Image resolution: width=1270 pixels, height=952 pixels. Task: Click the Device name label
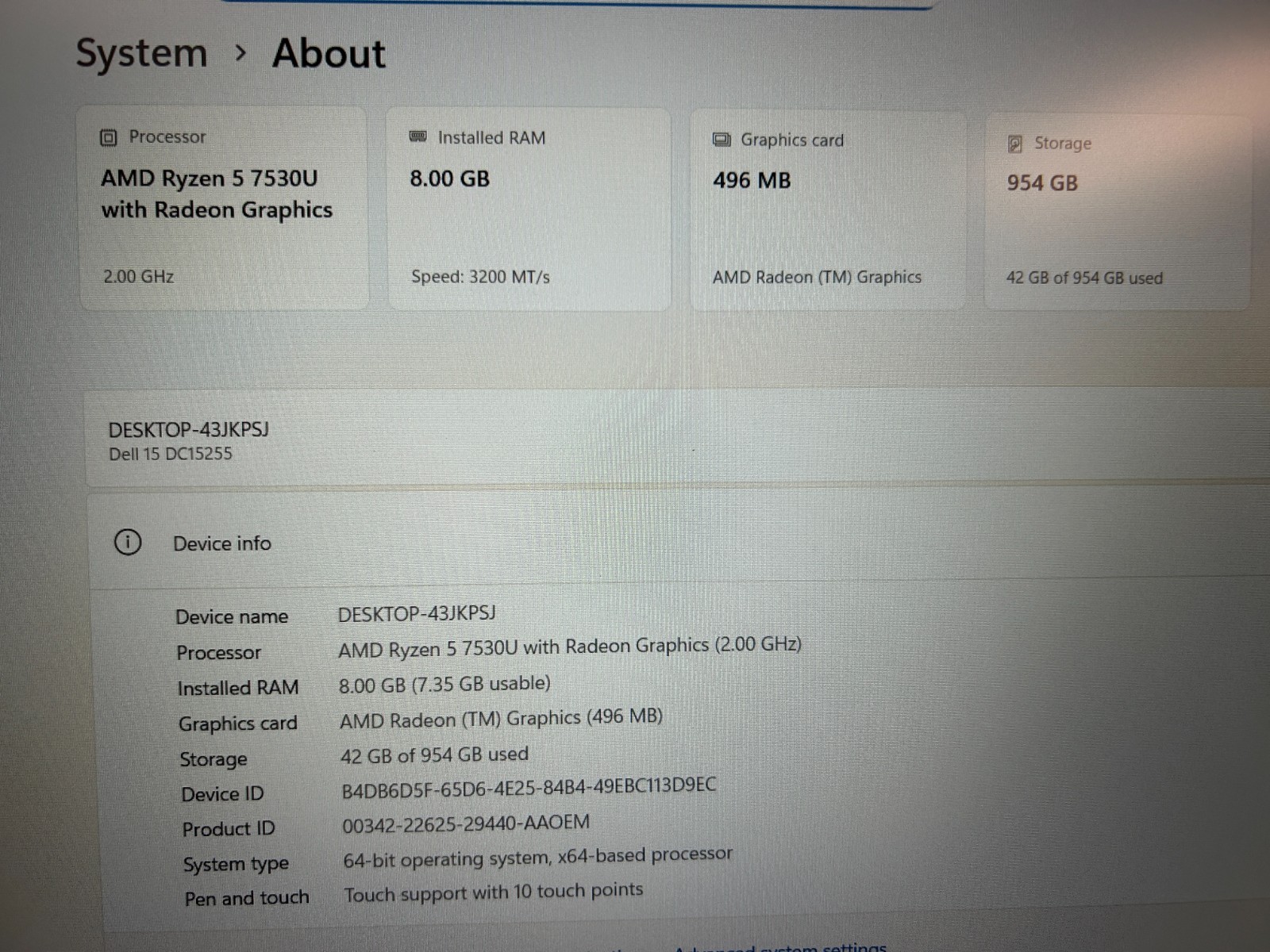tap(232, 617)
